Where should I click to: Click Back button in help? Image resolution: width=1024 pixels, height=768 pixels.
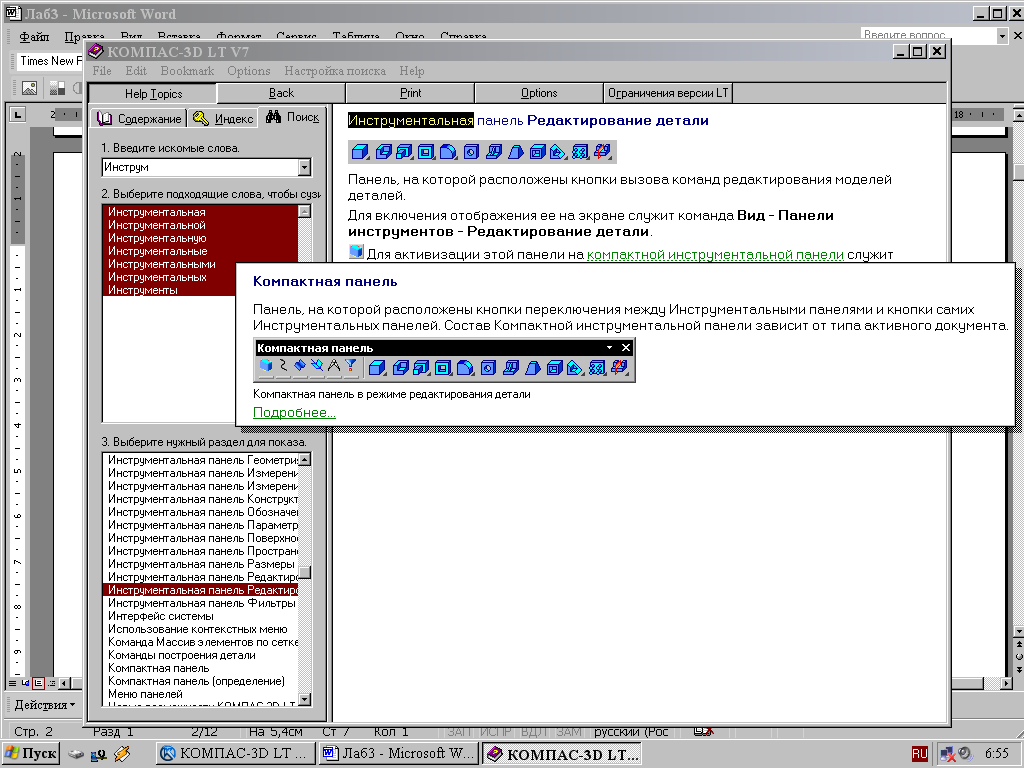pos(281,93)
